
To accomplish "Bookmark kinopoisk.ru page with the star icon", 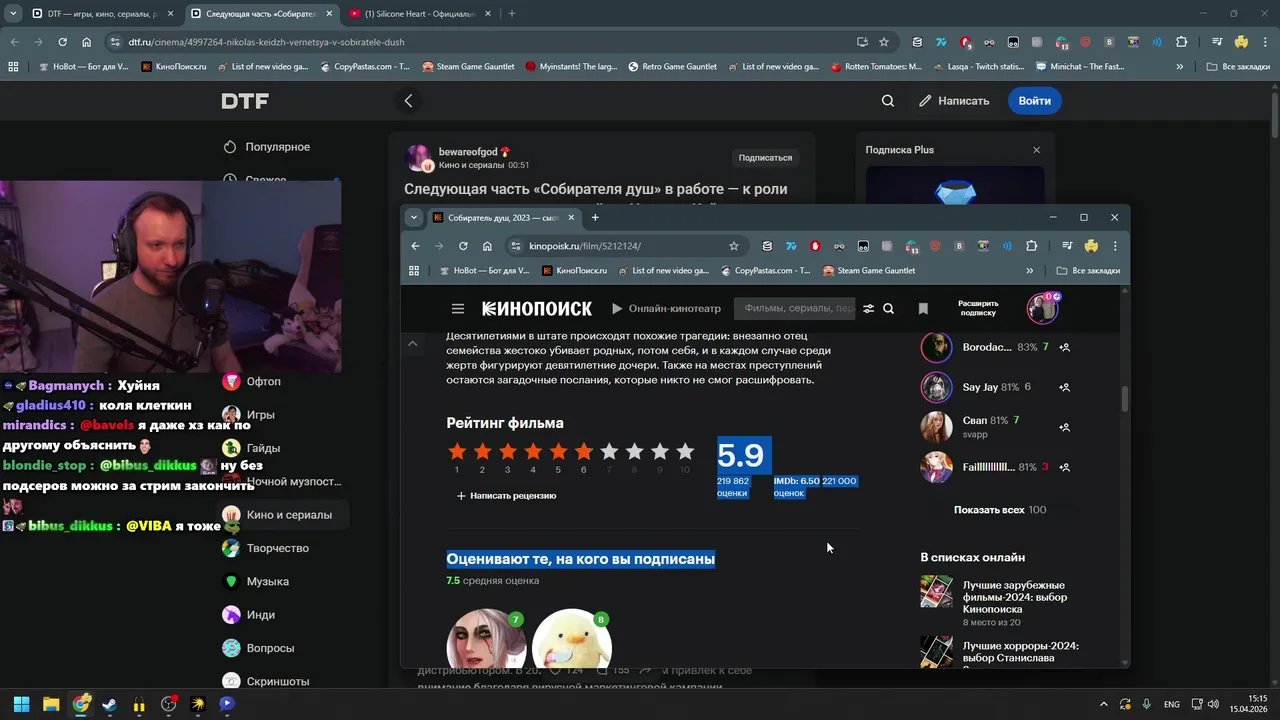I will click(x=733, y=246).
